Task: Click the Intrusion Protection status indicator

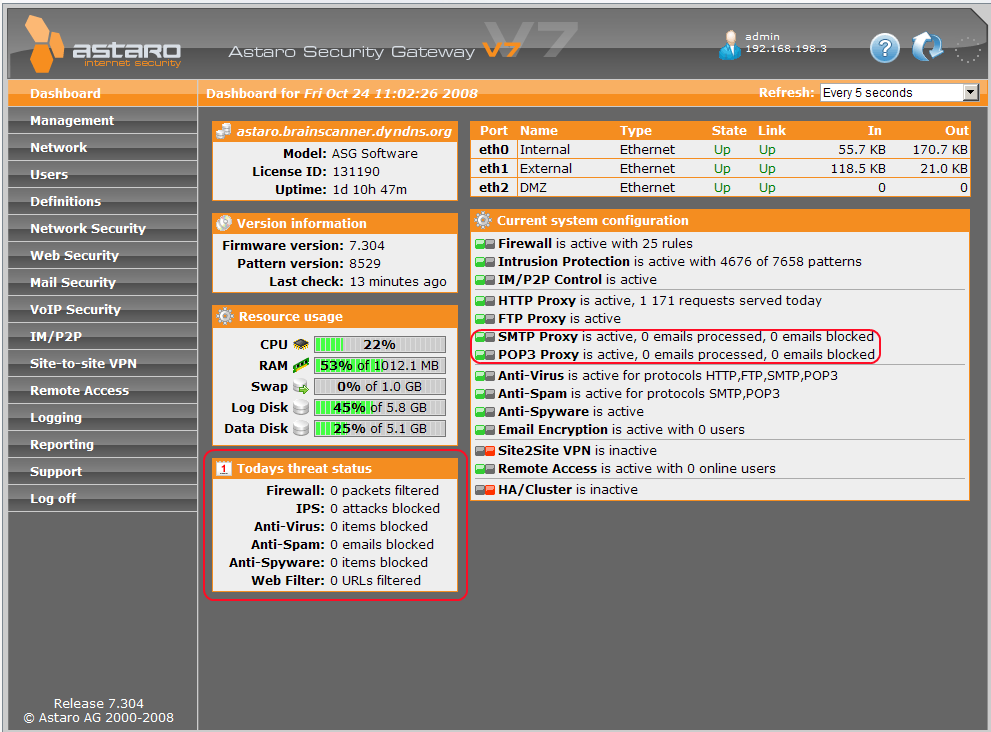Action: tap(485, 262)
